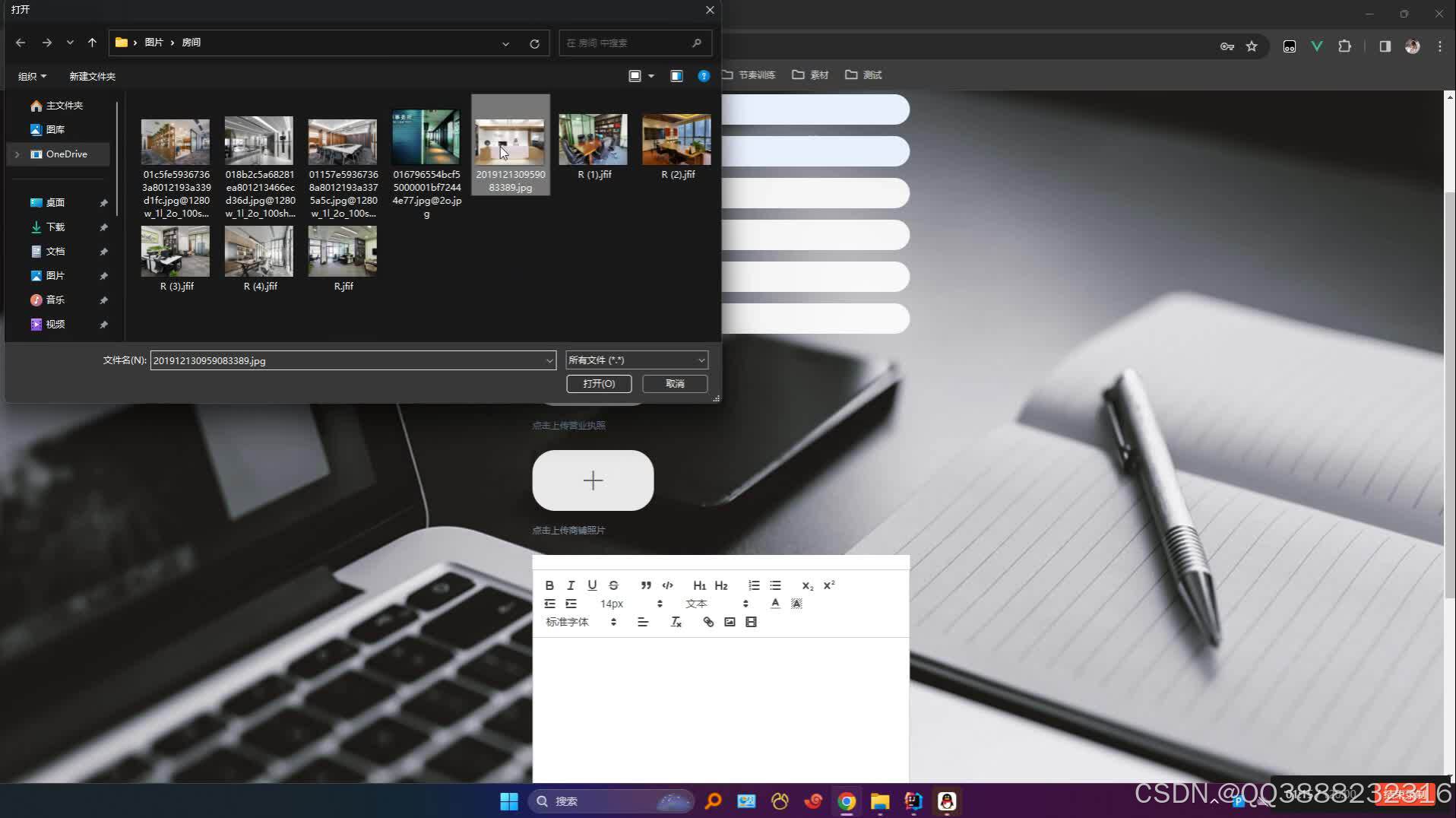The width and height of the screenshot is (1456, 818).
Task: Select the R (2).jfif thumbnail
Action: click(676, 140)
